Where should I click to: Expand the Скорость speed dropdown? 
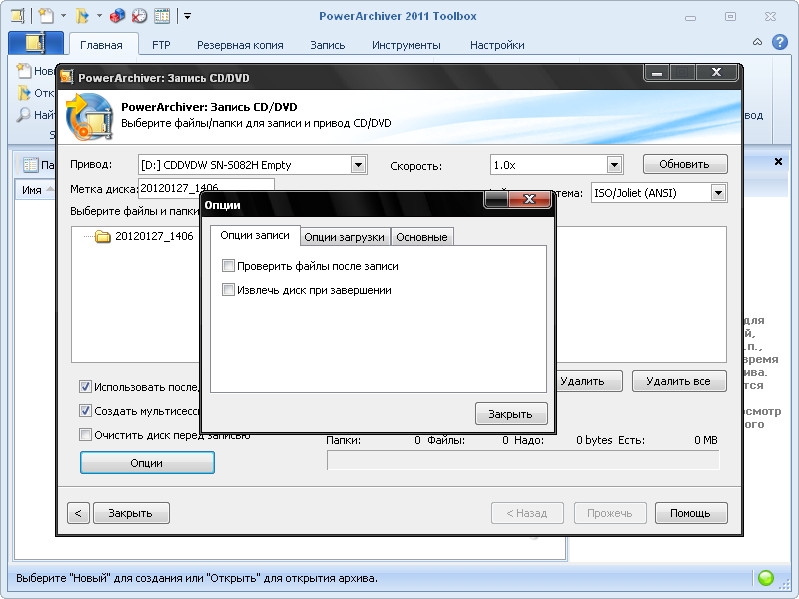click(x=614, y=165)
